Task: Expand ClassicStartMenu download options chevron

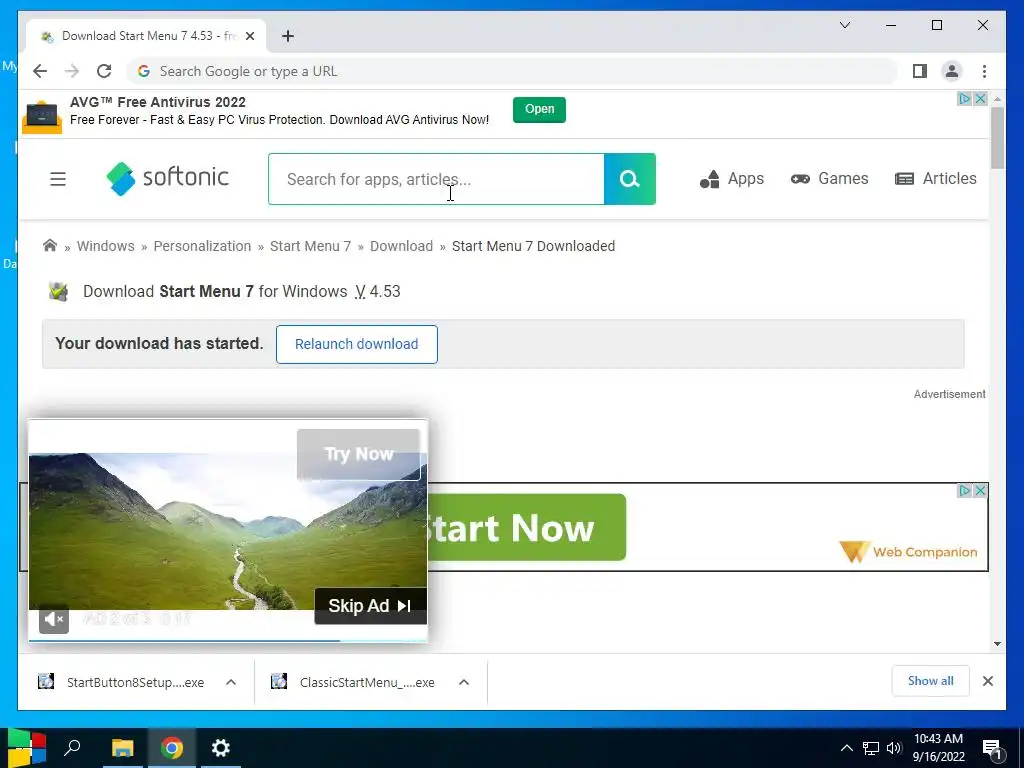Action: tap(464, 682)
